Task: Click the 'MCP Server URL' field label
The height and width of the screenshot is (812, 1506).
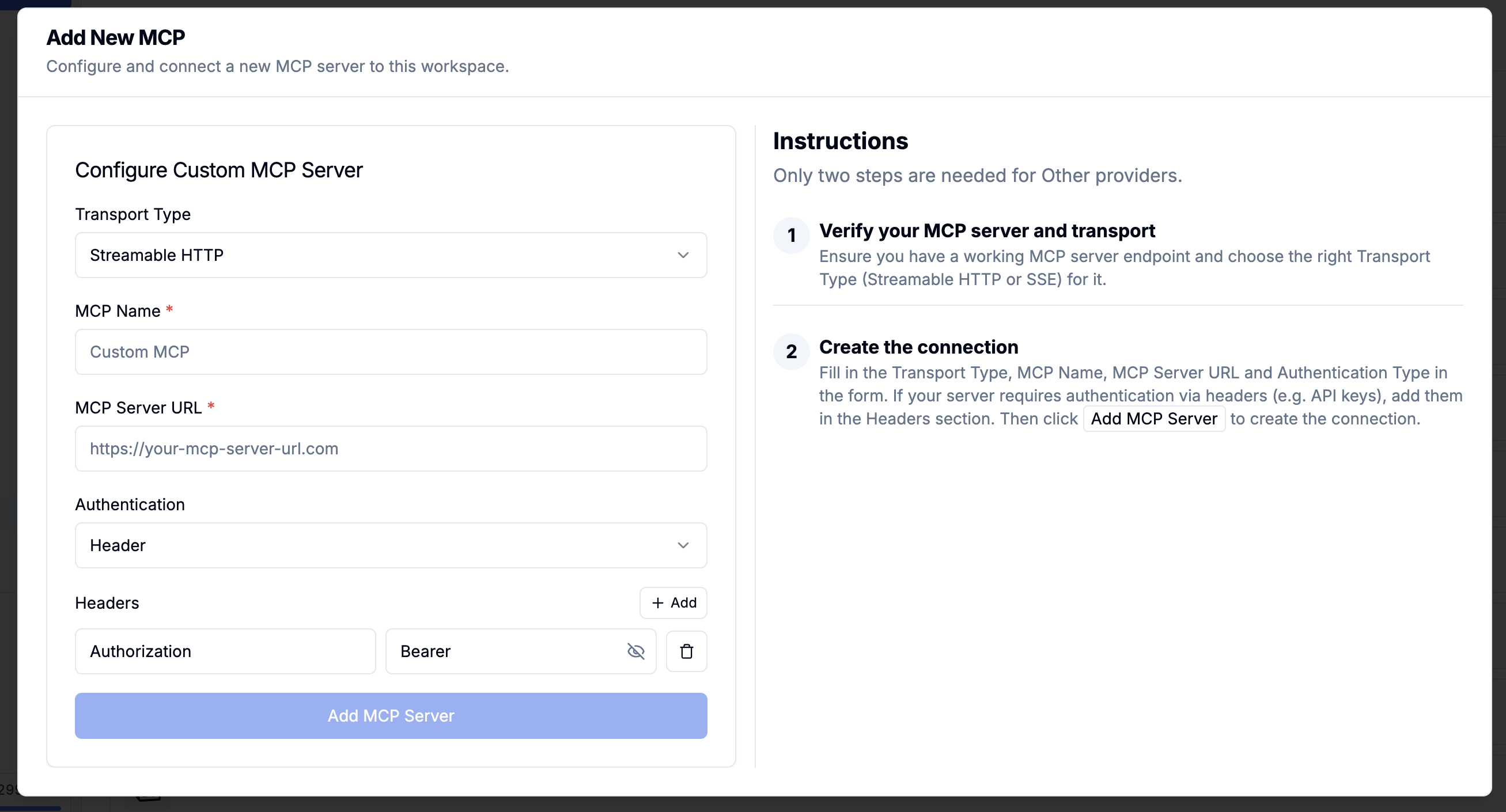Action: tap(138, 408)
